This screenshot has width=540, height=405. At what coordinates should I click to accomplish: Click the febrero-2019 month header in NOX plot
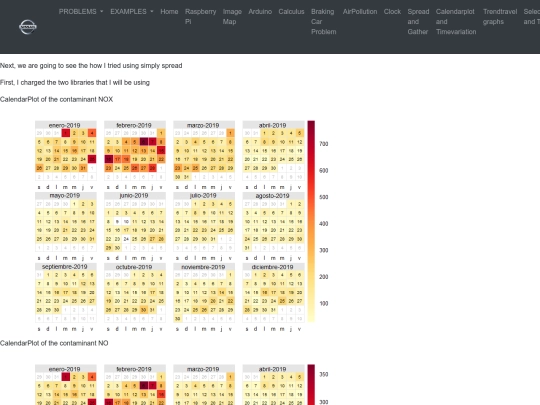coord(135,125)
